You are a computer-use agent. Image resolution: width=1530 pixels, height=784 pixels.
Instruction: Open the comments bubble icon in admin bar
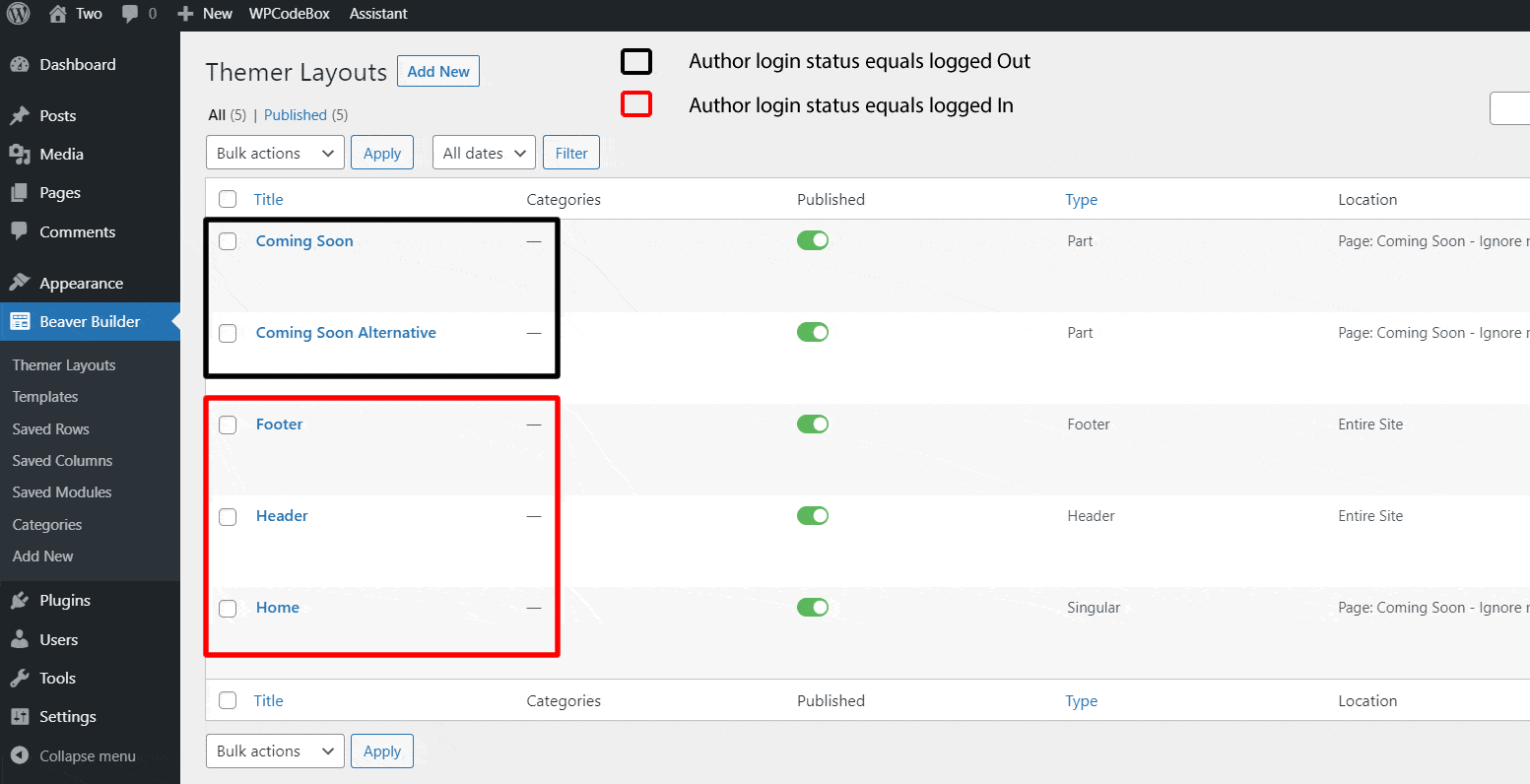coord(131,14)
